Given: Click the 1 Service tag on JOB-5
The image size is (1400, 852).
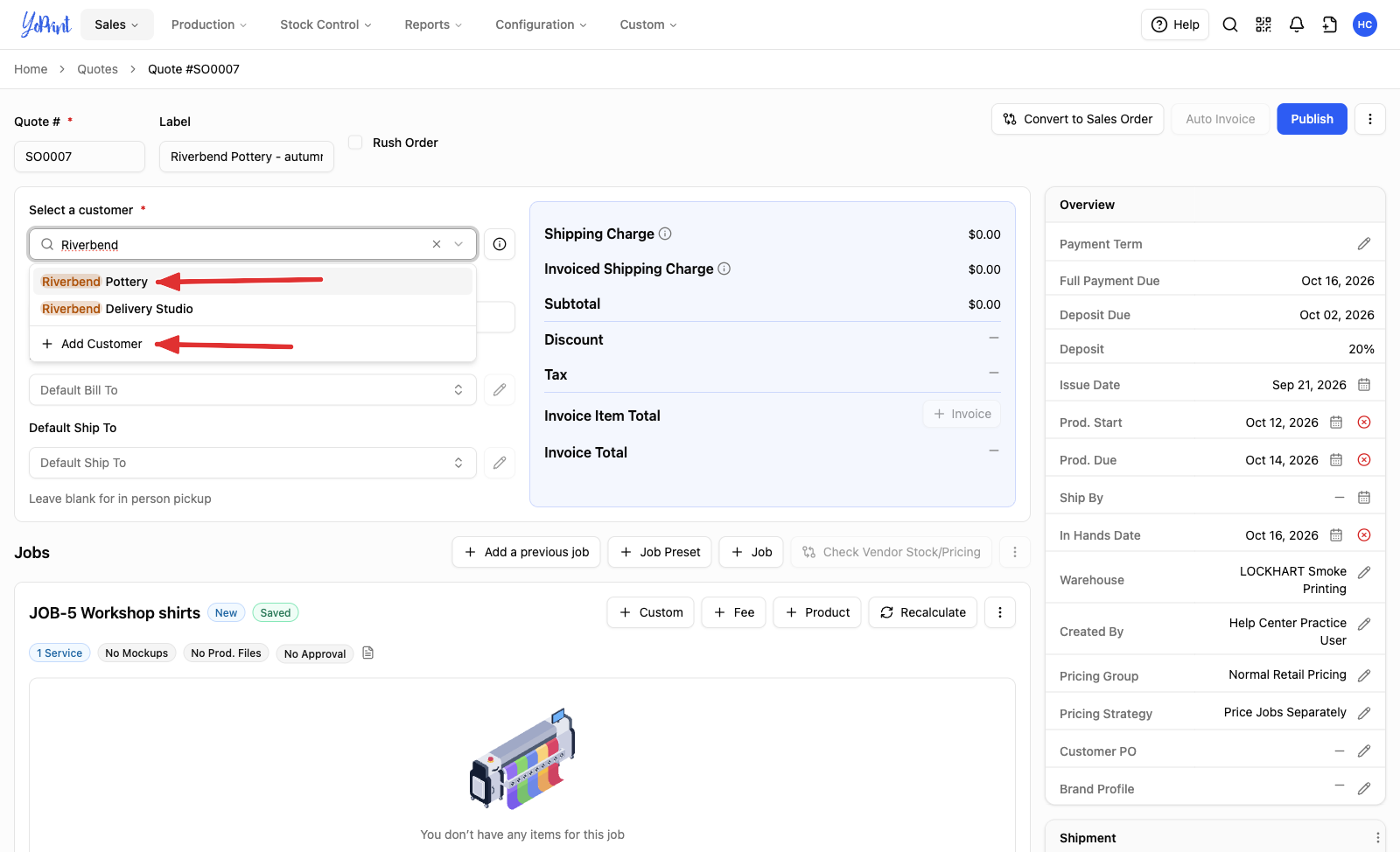Looking at the screenshot, I should pos(59,653).
